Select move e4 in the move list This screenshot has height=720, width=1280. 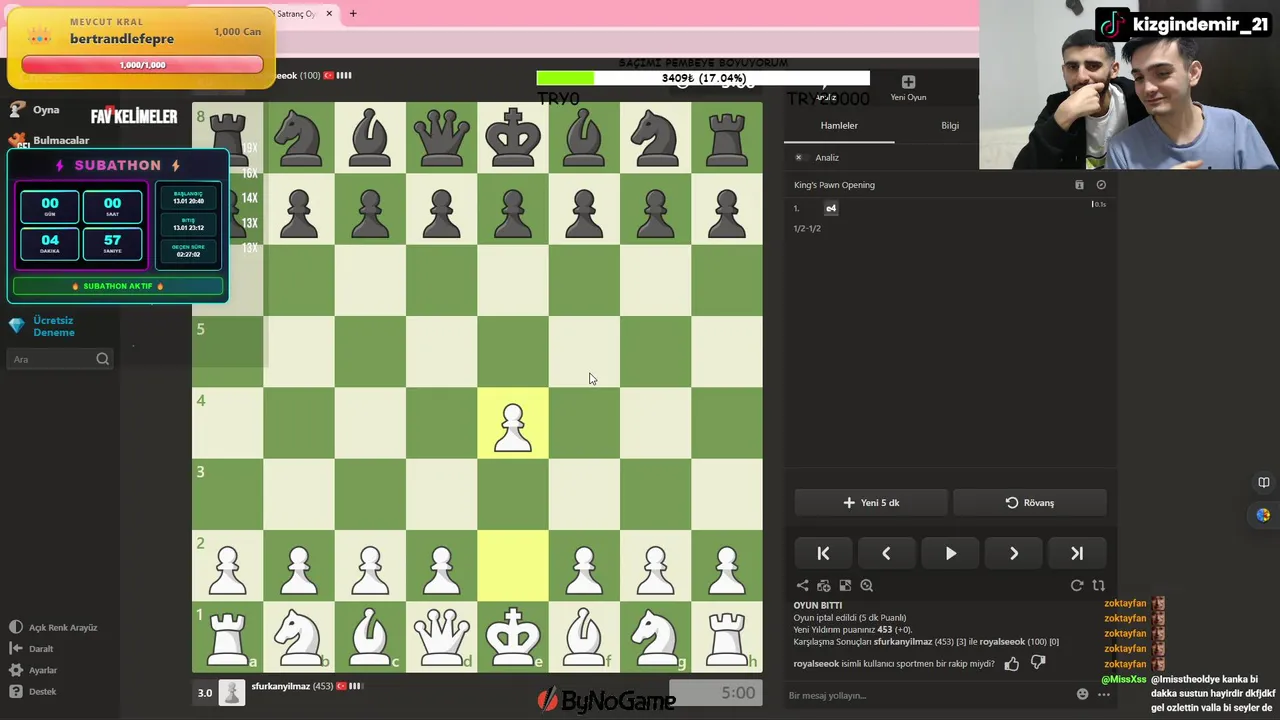(x=831, y=208)
